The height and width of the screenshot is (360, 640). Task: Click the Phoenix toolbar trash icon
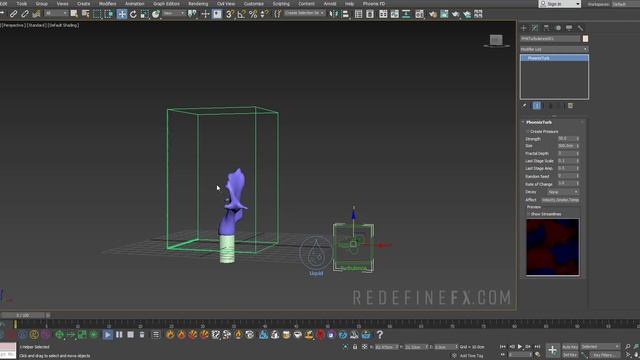pos(142,335)
